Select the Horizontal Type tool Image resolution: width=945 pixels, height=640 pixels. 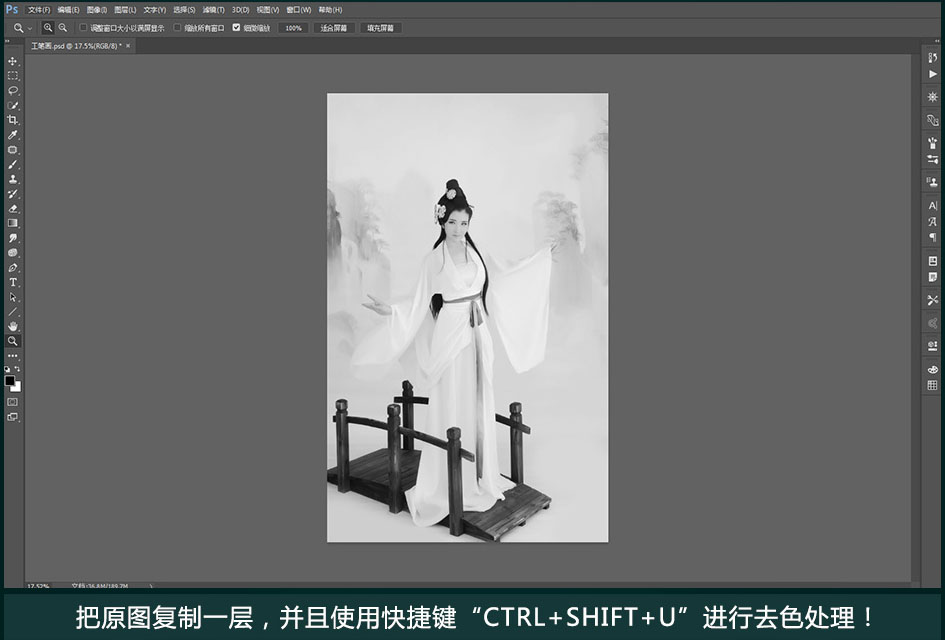[x=13, y=282]
